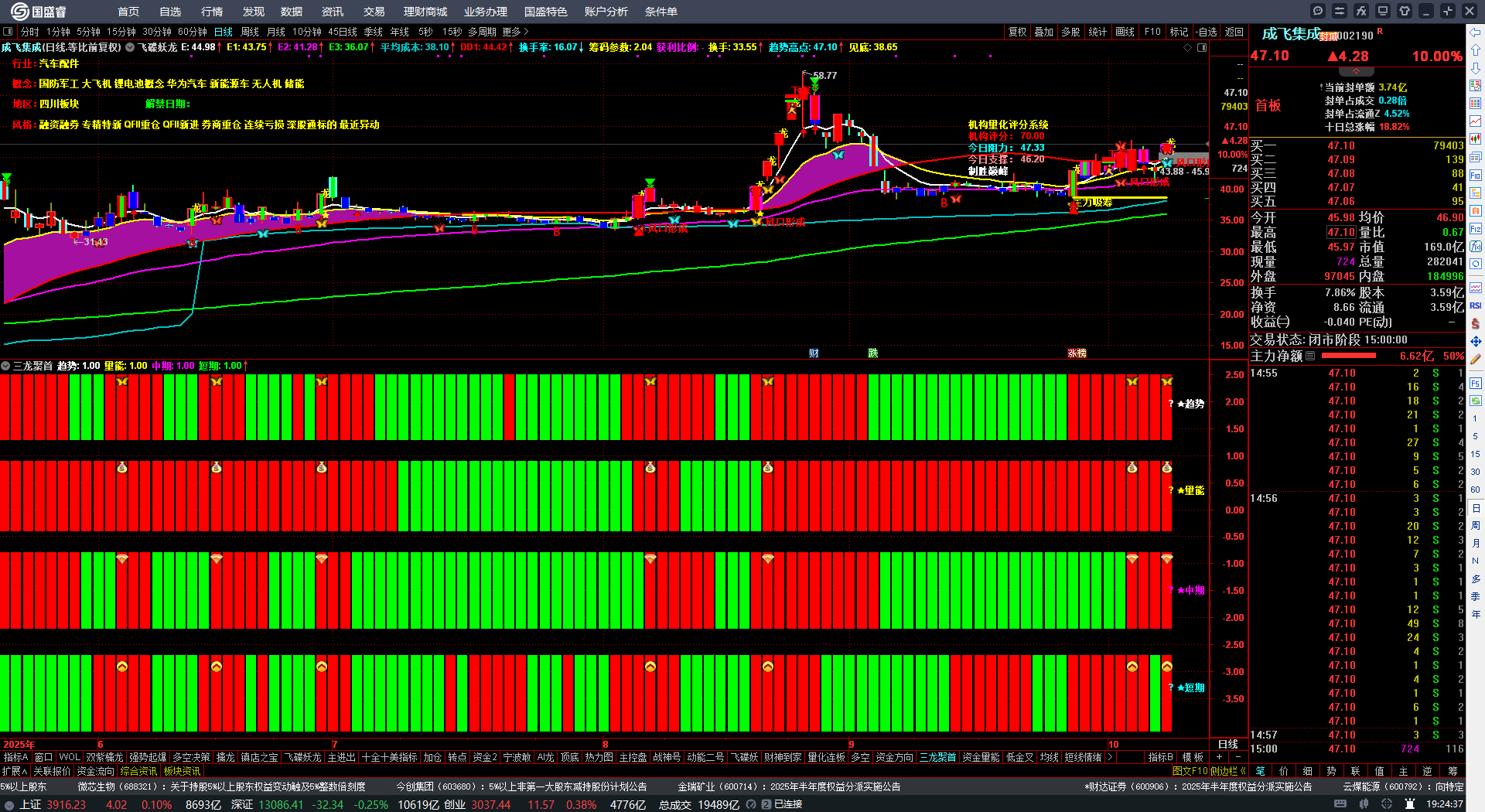Image resolution: width=1485 pixels, height=812 pixels.
Task: Zoom in chart with the plus button
Action: tap(1220, 758)
